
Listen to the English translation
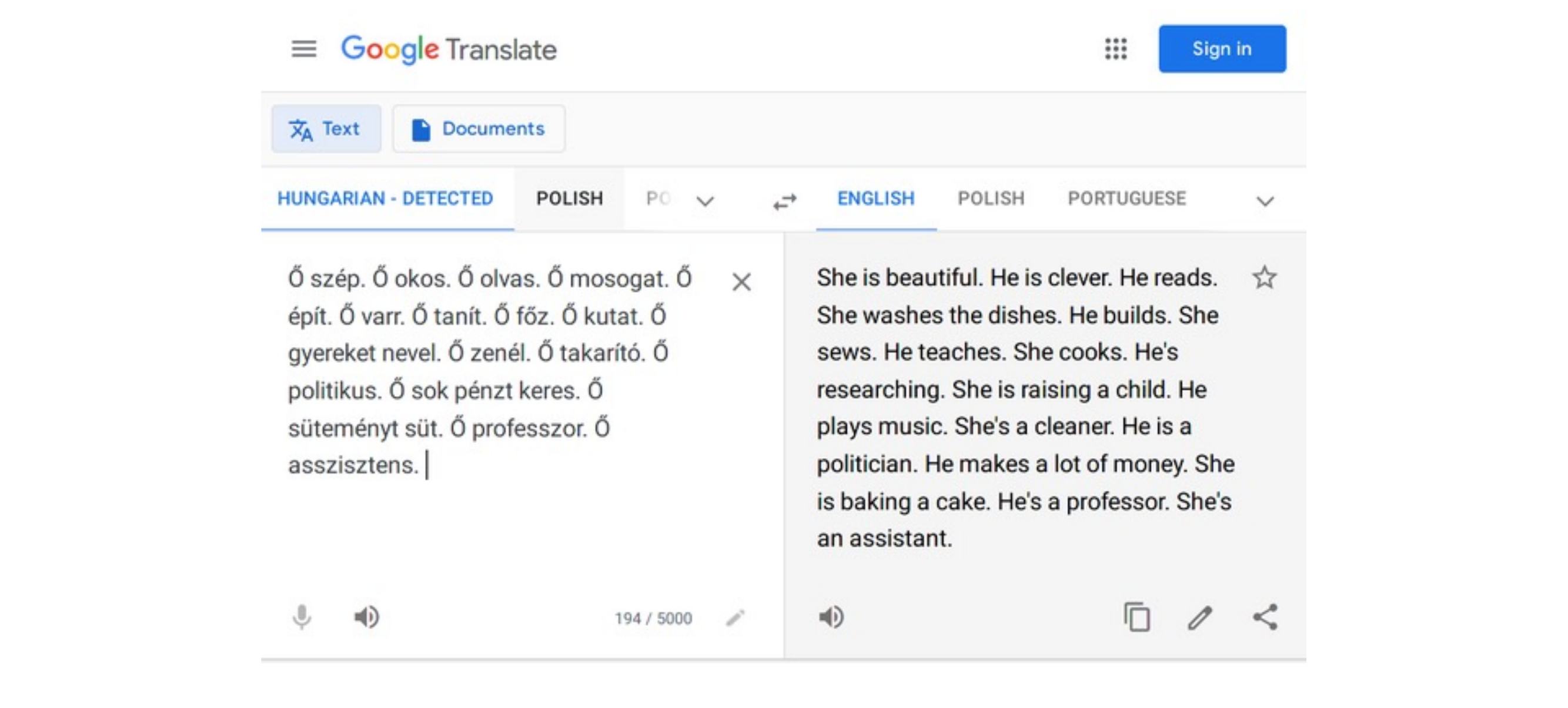coord(831,618)
